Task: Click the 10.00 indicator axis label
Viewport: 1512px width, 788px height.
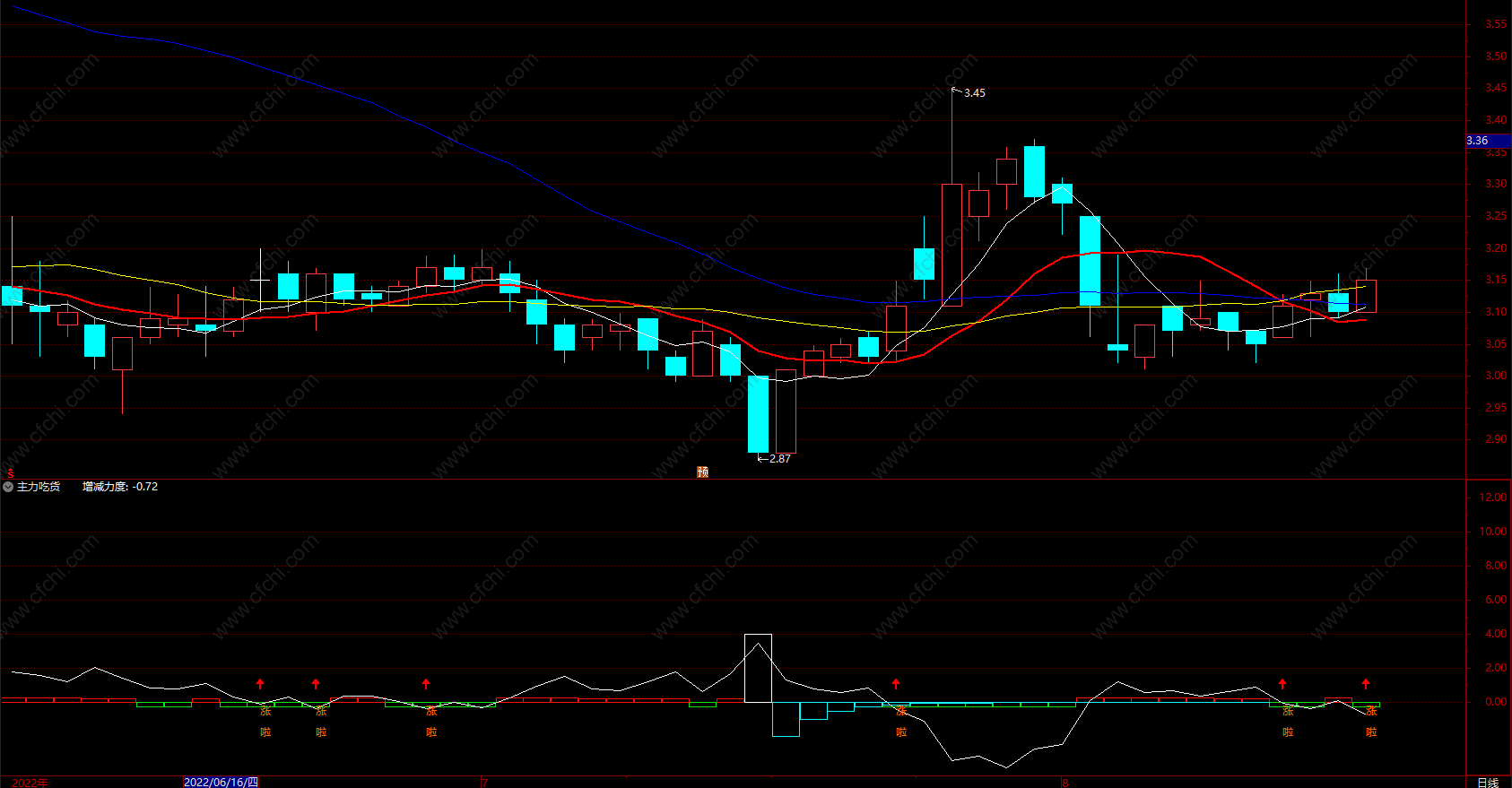Action: 1493,532
